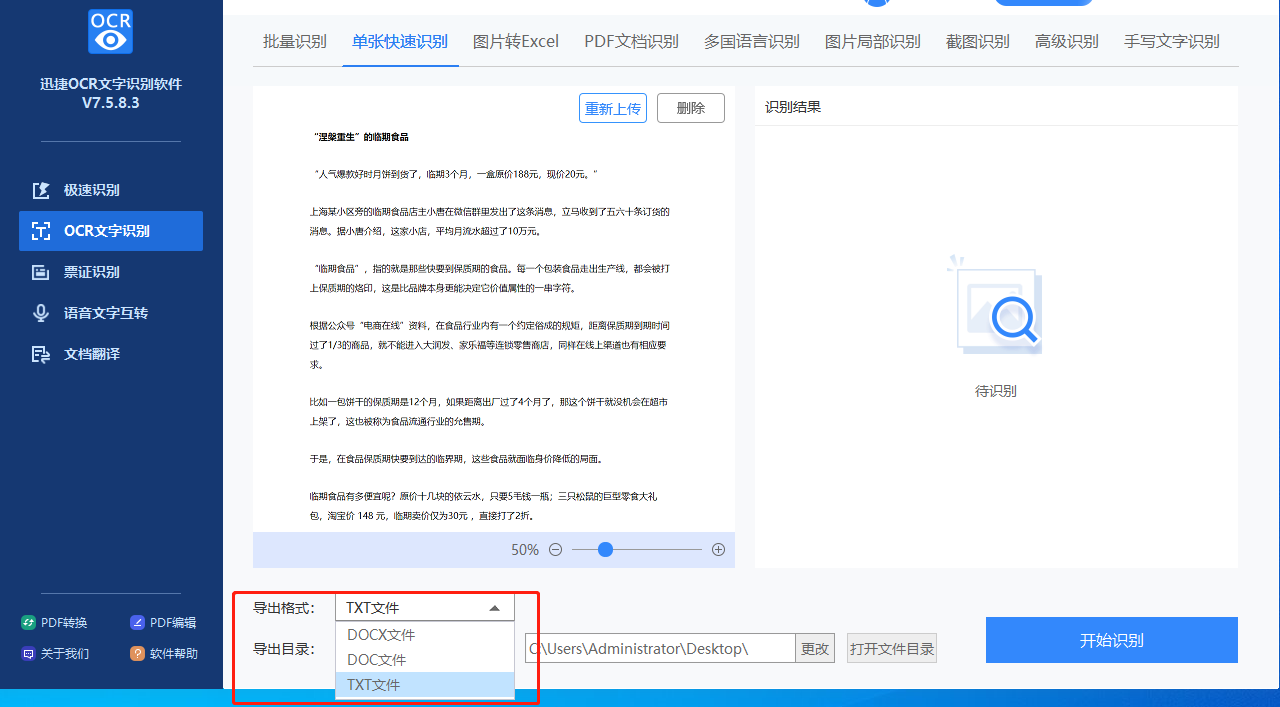Open the PDF转换 shortcut

click(55, 622)
